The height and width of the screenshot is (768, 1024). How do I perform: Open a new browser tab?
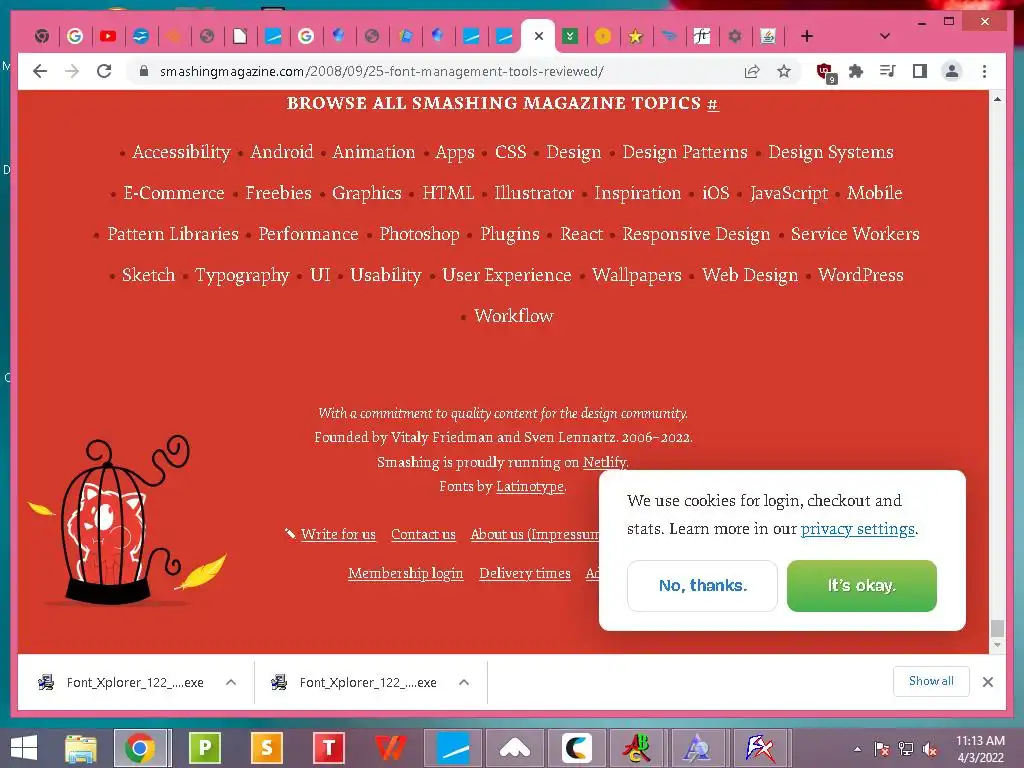pyautogui.click(x=807, y=36)
